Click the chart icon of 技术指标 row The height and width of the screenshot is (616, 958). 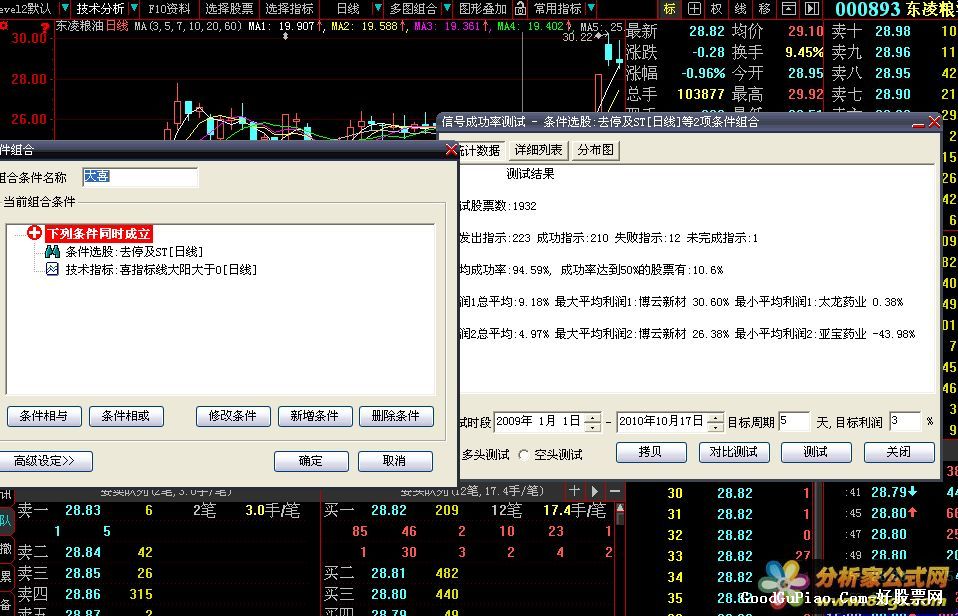(x=53, y=269)
